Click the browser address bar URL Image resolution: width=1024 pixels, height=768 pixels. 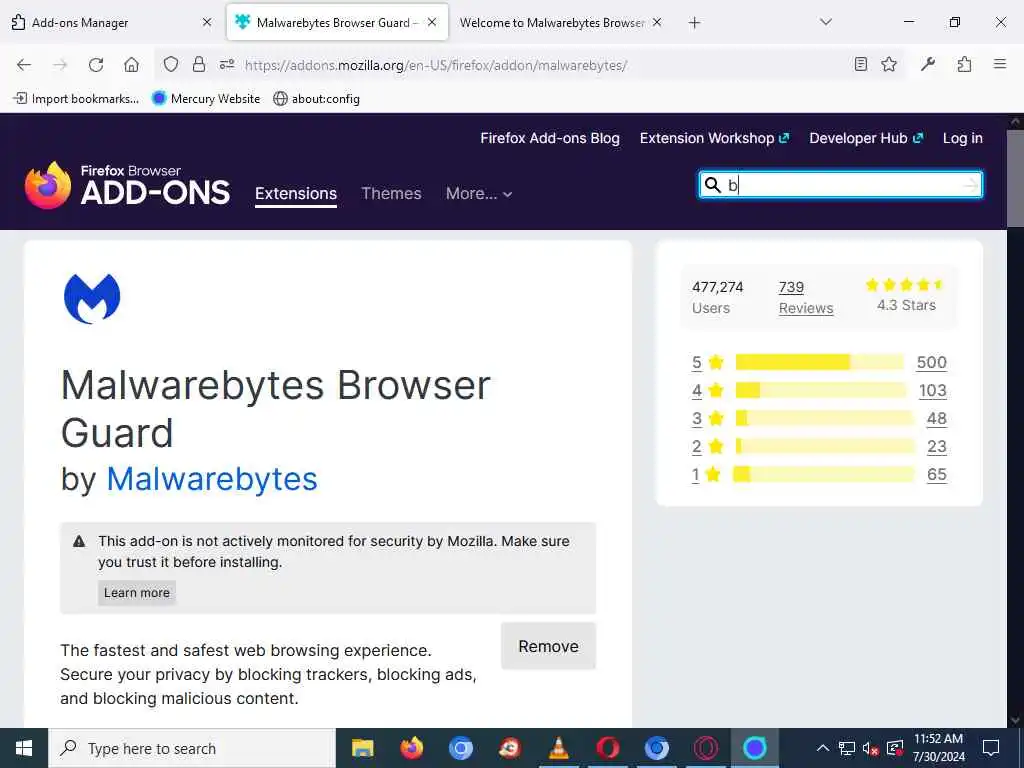(x=436, y=65)
